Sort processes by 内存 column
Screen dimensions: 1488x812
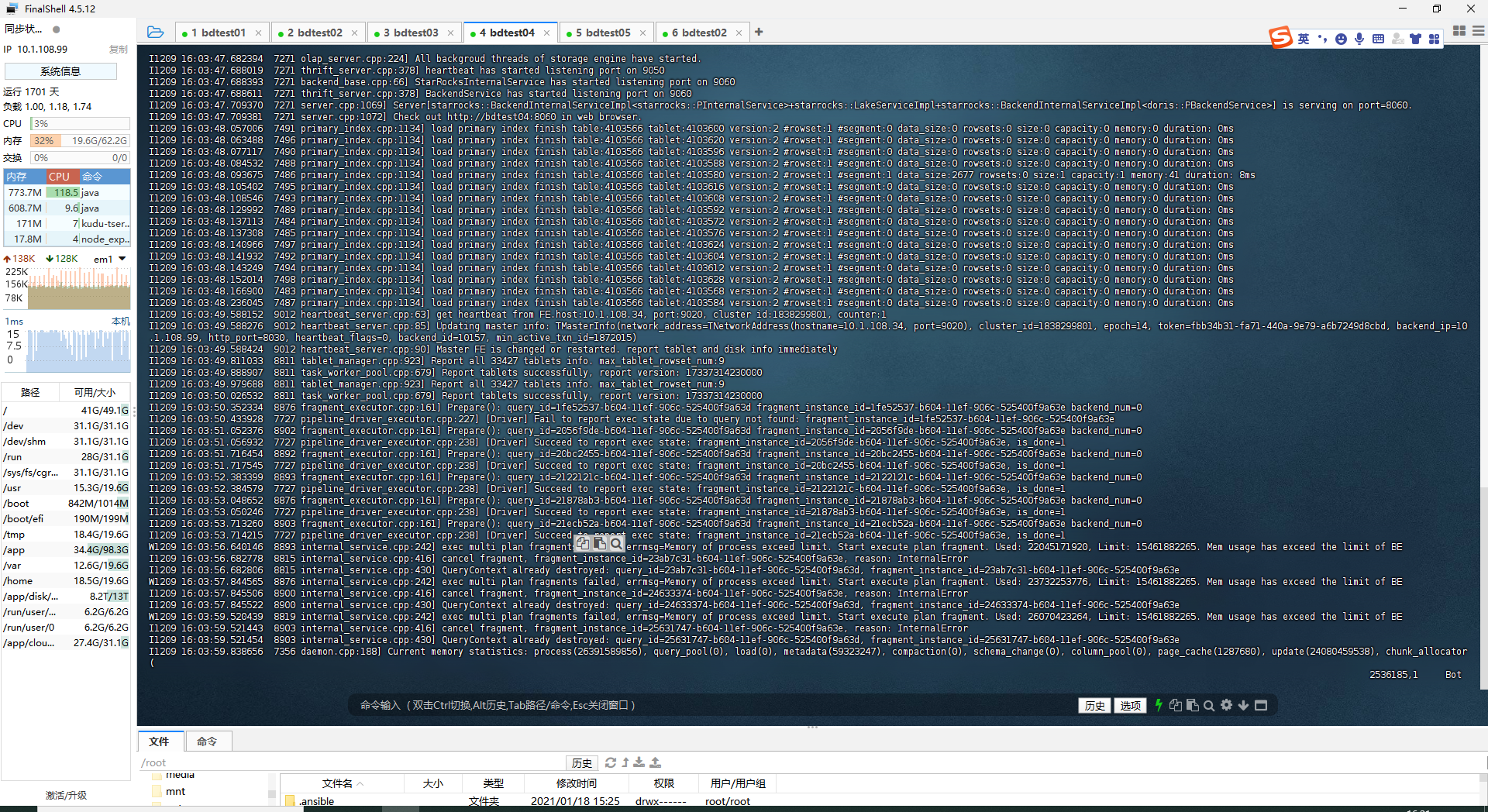(24, 177)
